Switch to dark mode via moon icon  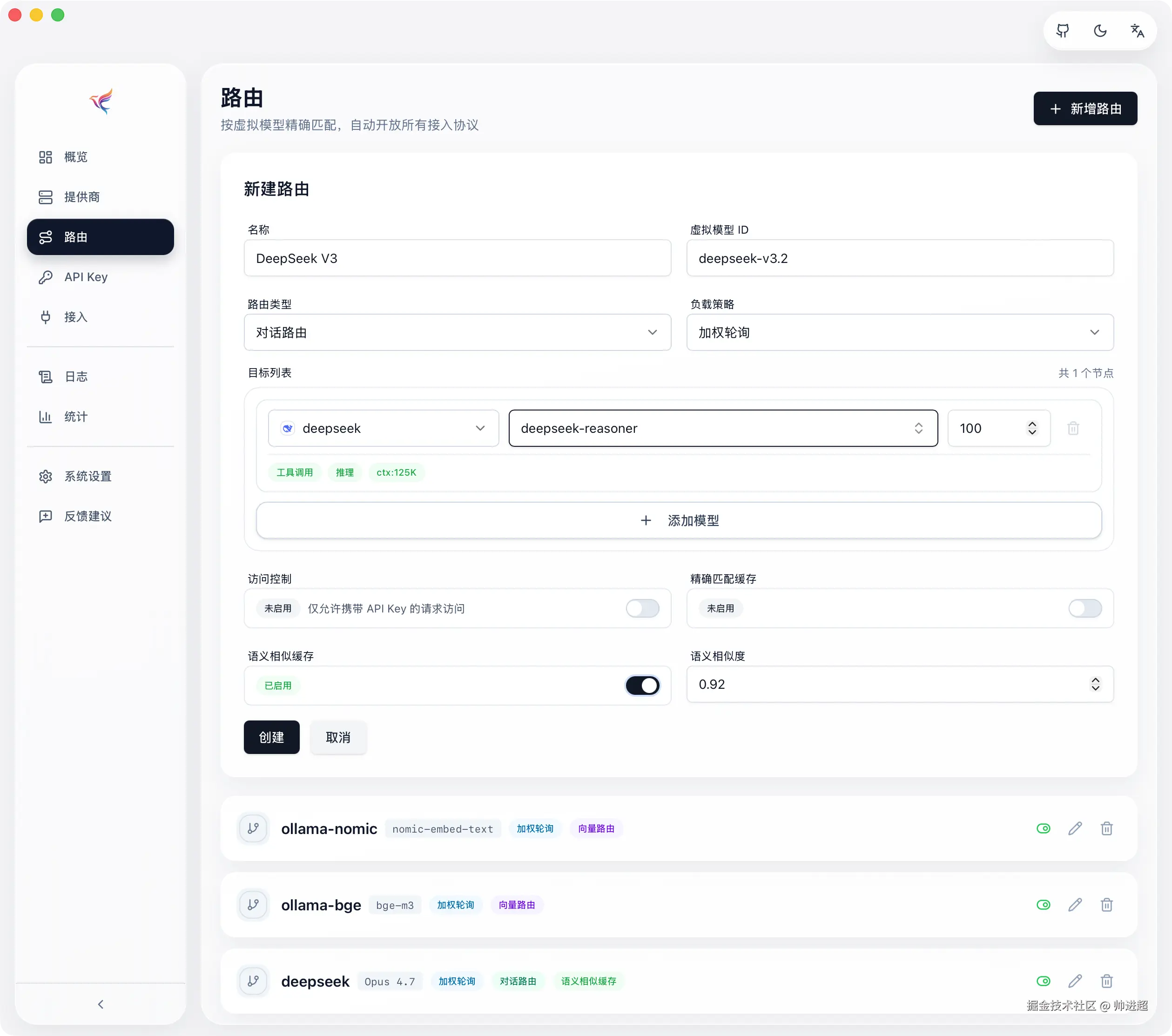click(x=1100, y=31)
